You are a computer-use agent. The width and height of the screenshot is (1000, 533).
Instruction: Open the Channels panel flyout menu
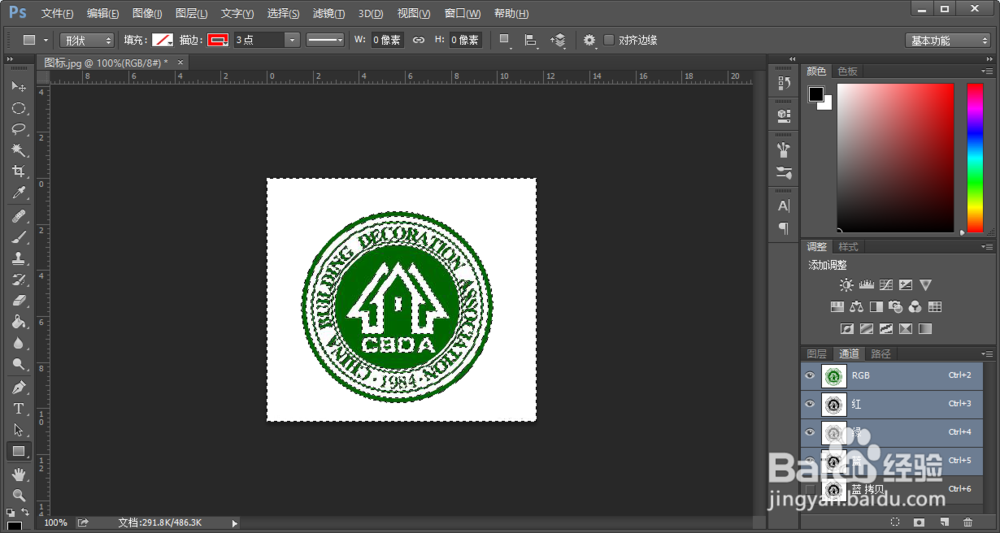point(987,354)
